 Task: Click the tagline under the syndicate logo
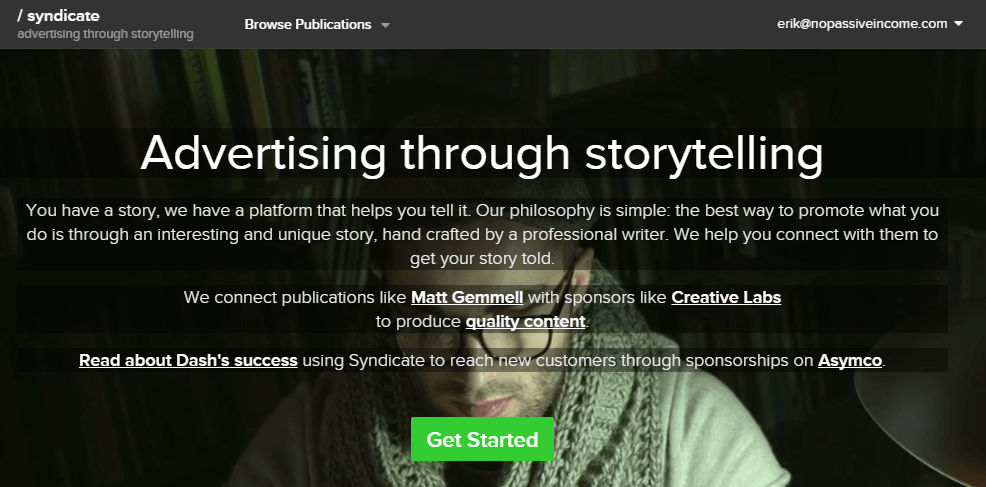(105, 34)
